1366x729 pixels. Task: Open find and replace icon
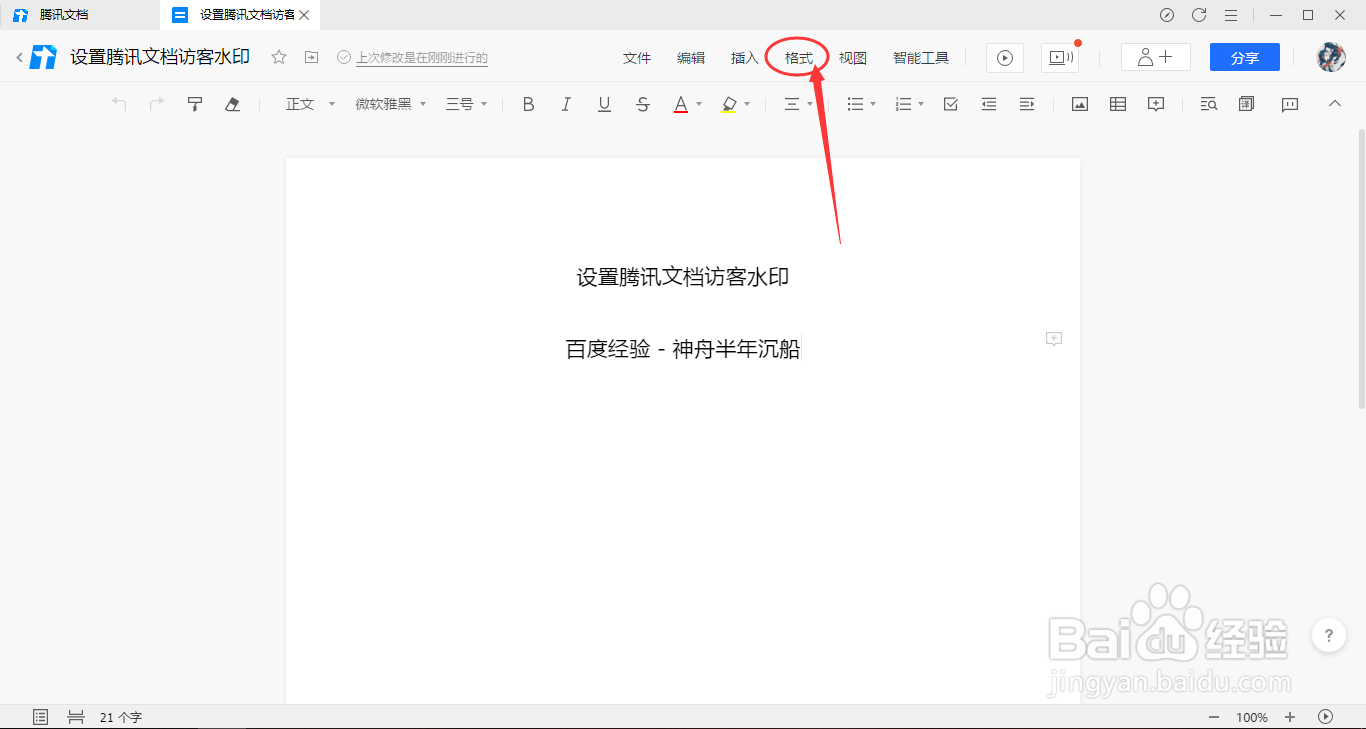tap(1208, 104)
